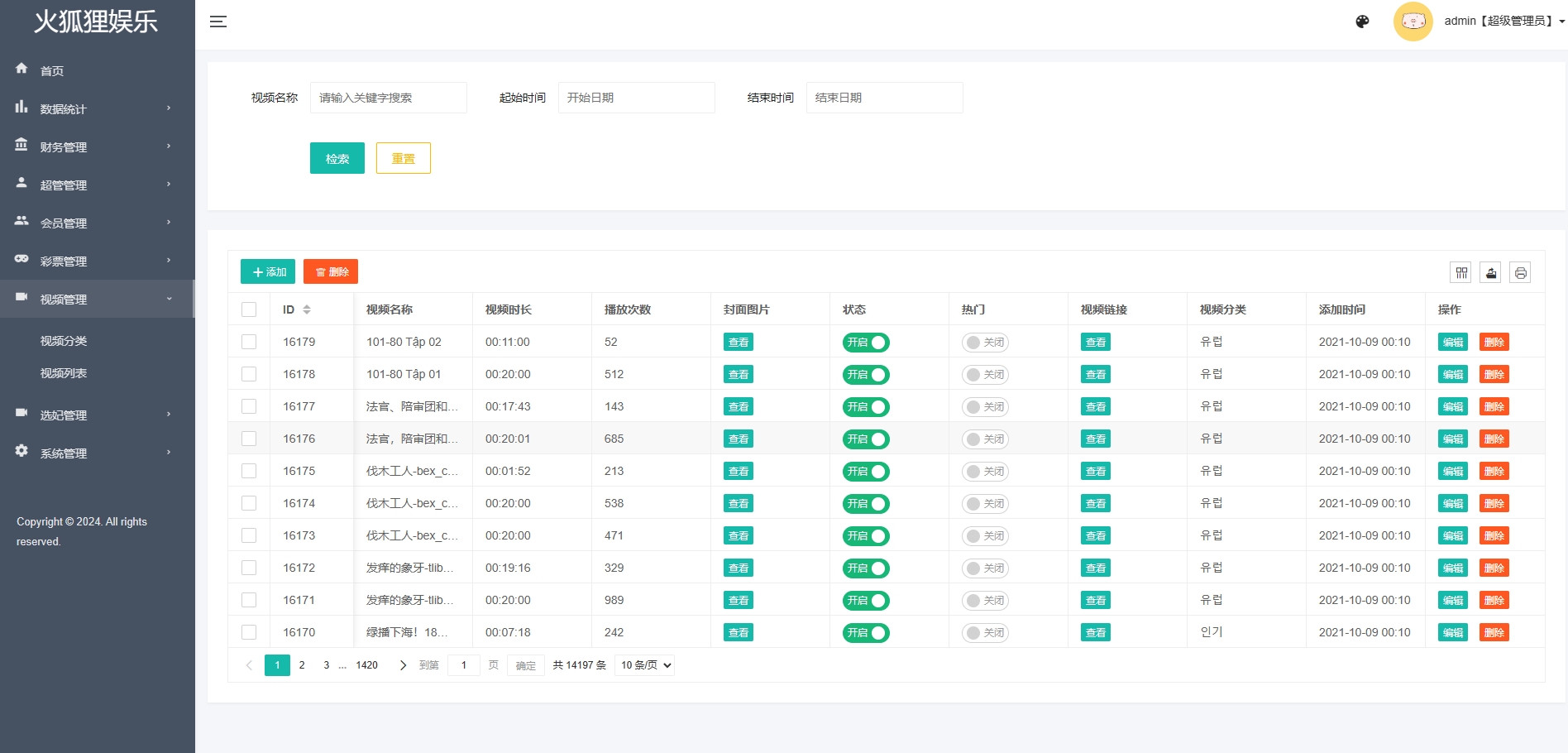Image resolution: width=1568 pixels, height=753 pixels.
Task: Click the hamburger menu collapse icon
Action: coord(218,22)
